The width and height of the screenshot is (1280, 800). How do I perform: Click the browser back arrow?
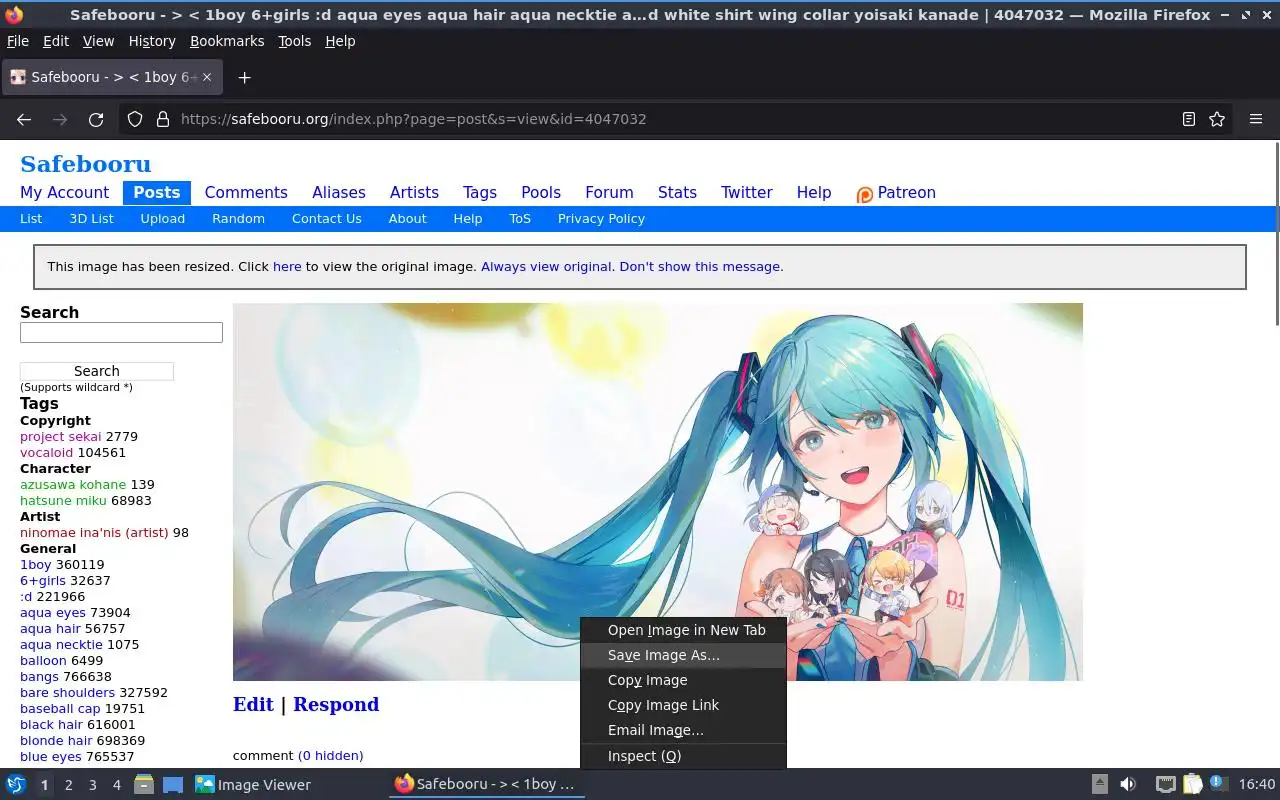point(24,119)
